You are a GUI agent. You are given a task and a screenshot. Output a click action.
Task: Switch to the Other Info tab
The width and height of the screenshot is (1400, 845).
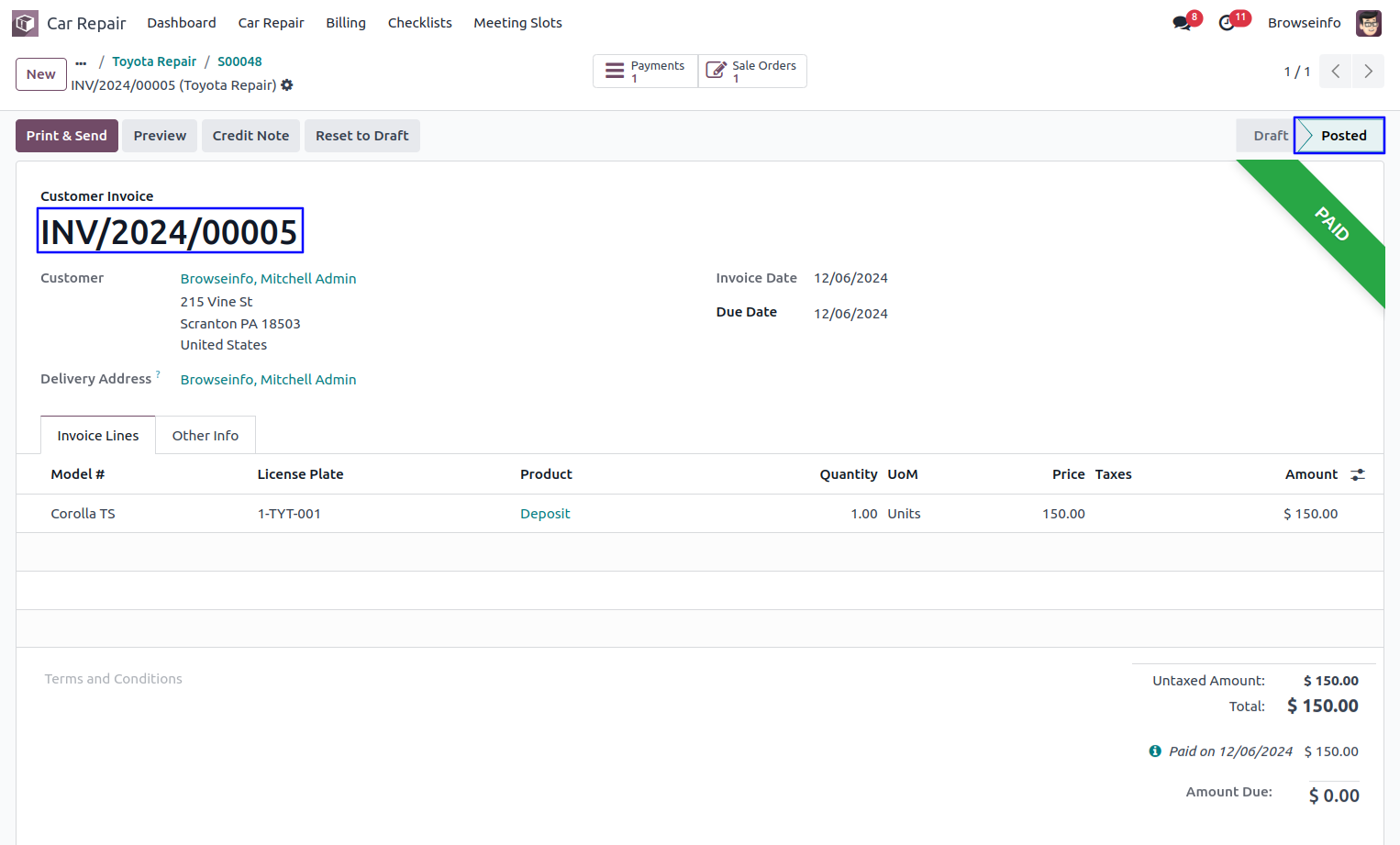[x=206, y=436]
